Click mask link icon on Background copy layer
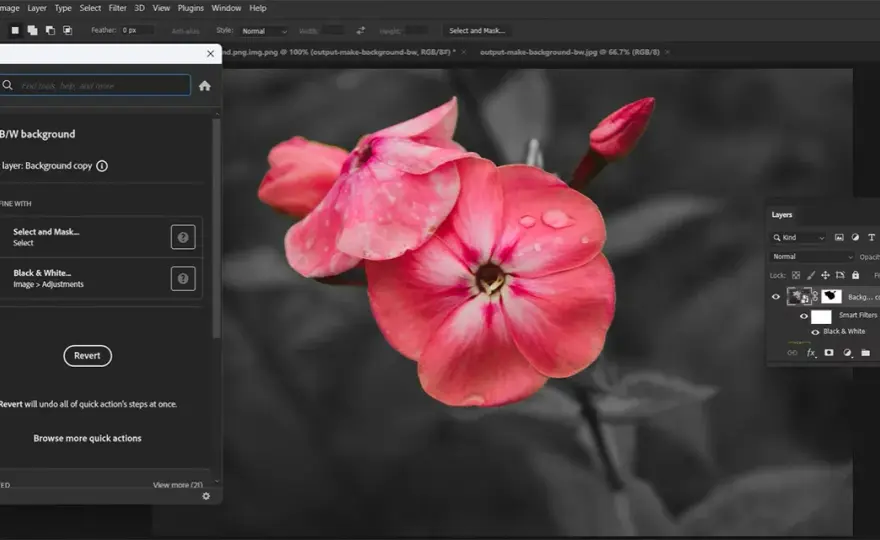880x540 pixels. point(815,296)
